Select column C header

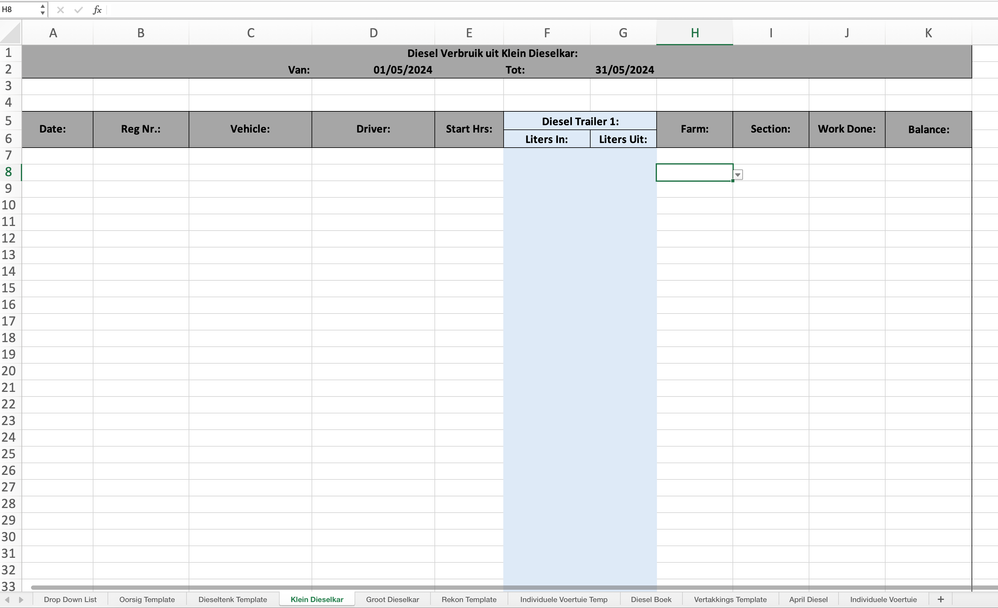[250, 32]
